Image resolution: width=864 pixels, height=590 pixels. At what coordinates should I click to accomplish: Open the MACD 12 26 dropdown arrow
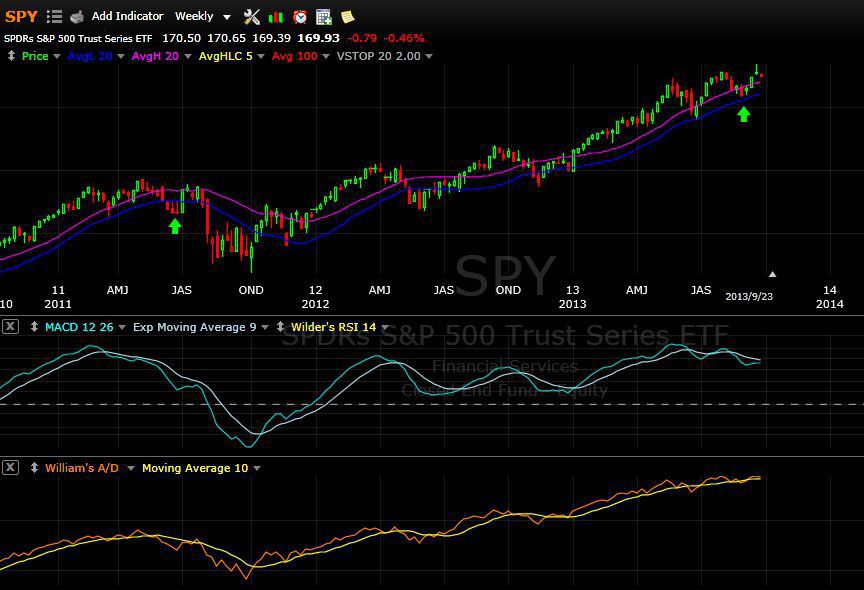122,327
